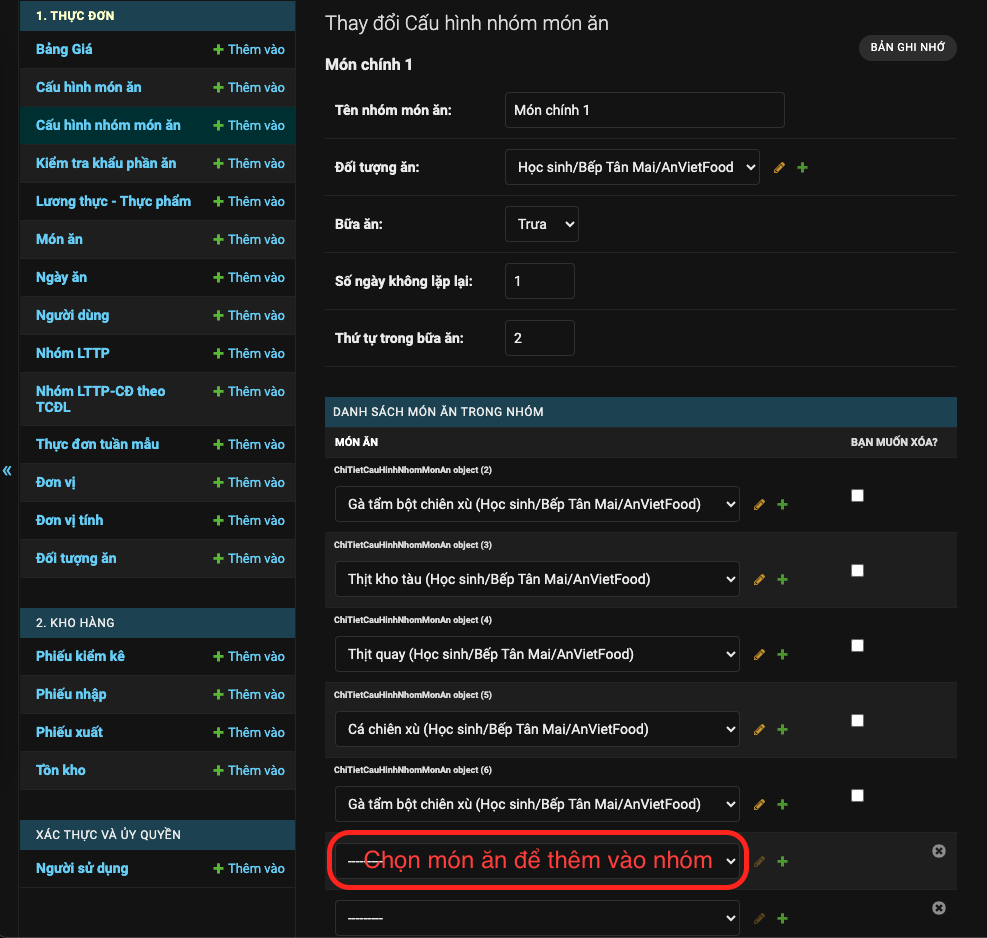Check the delete box for Thịt kho tàu
The width and height of the screenshot is (987, 938).
[x=857, y=570]
